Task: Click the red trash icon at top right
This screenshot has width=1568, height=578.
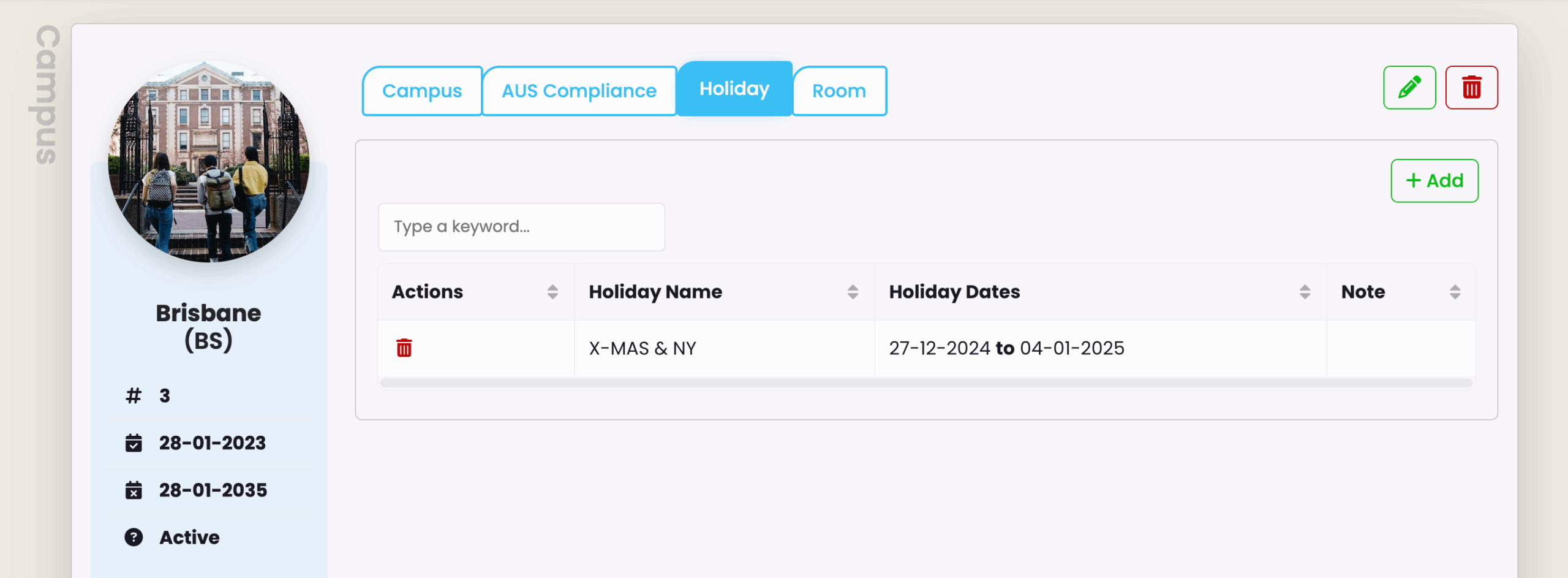Action: pos(1471,88)
